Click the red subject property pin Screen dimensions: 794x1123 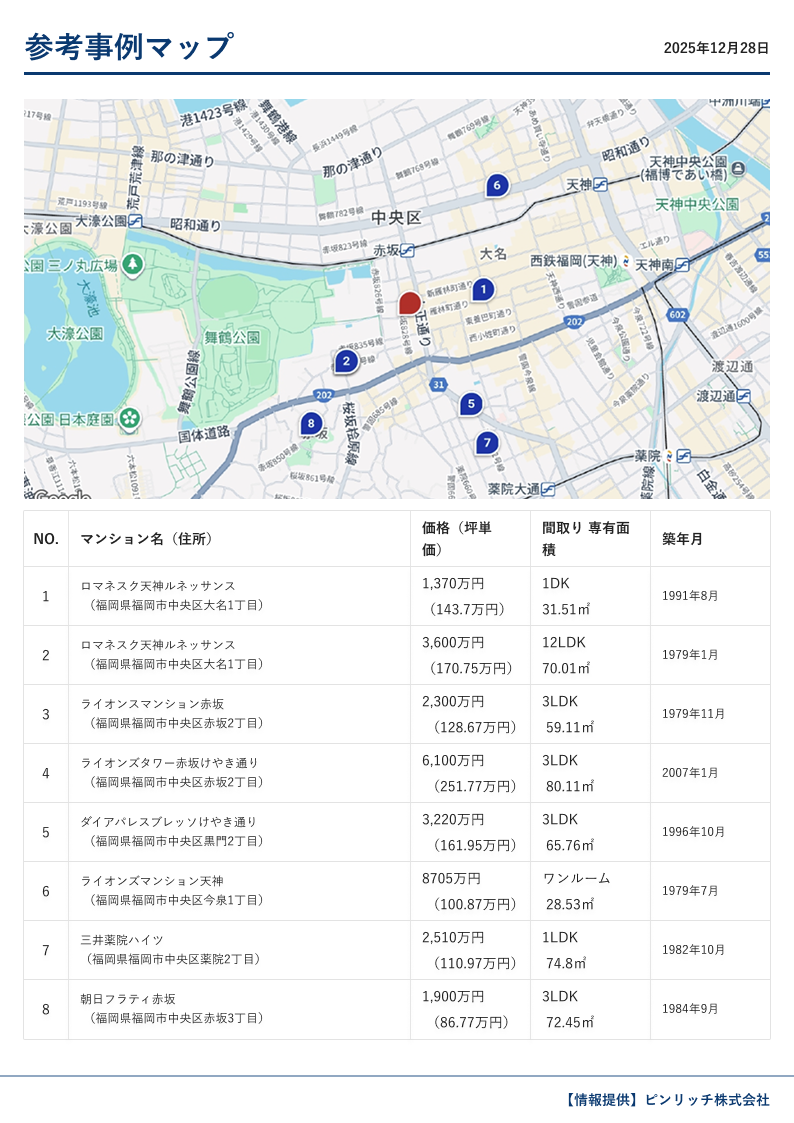tap(410, 303)
